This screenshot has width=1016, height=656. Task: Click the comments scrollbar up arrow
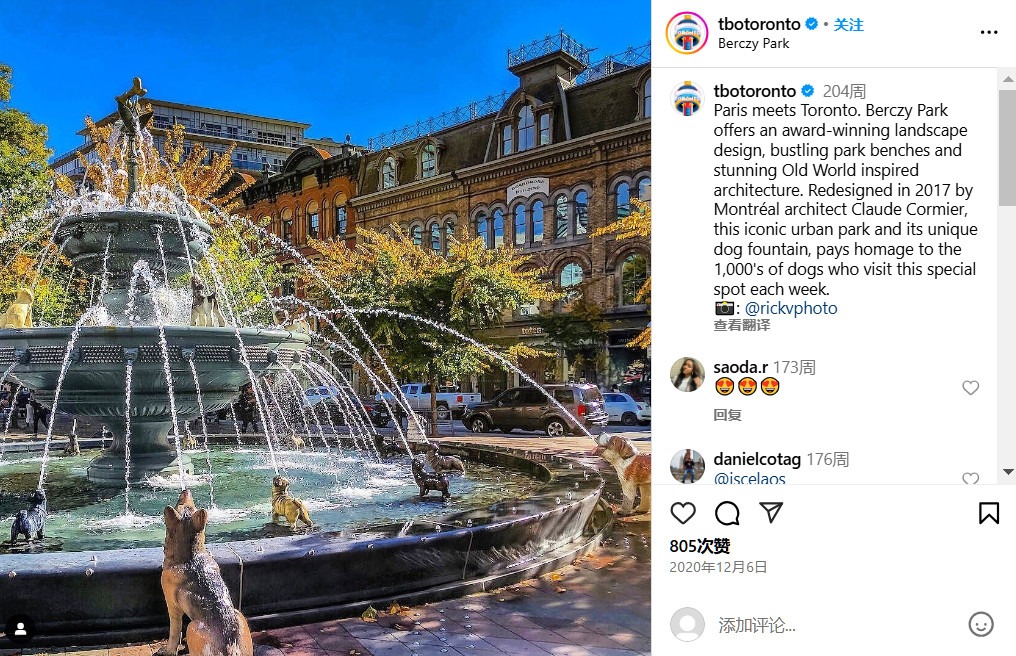pos(1008,79)
